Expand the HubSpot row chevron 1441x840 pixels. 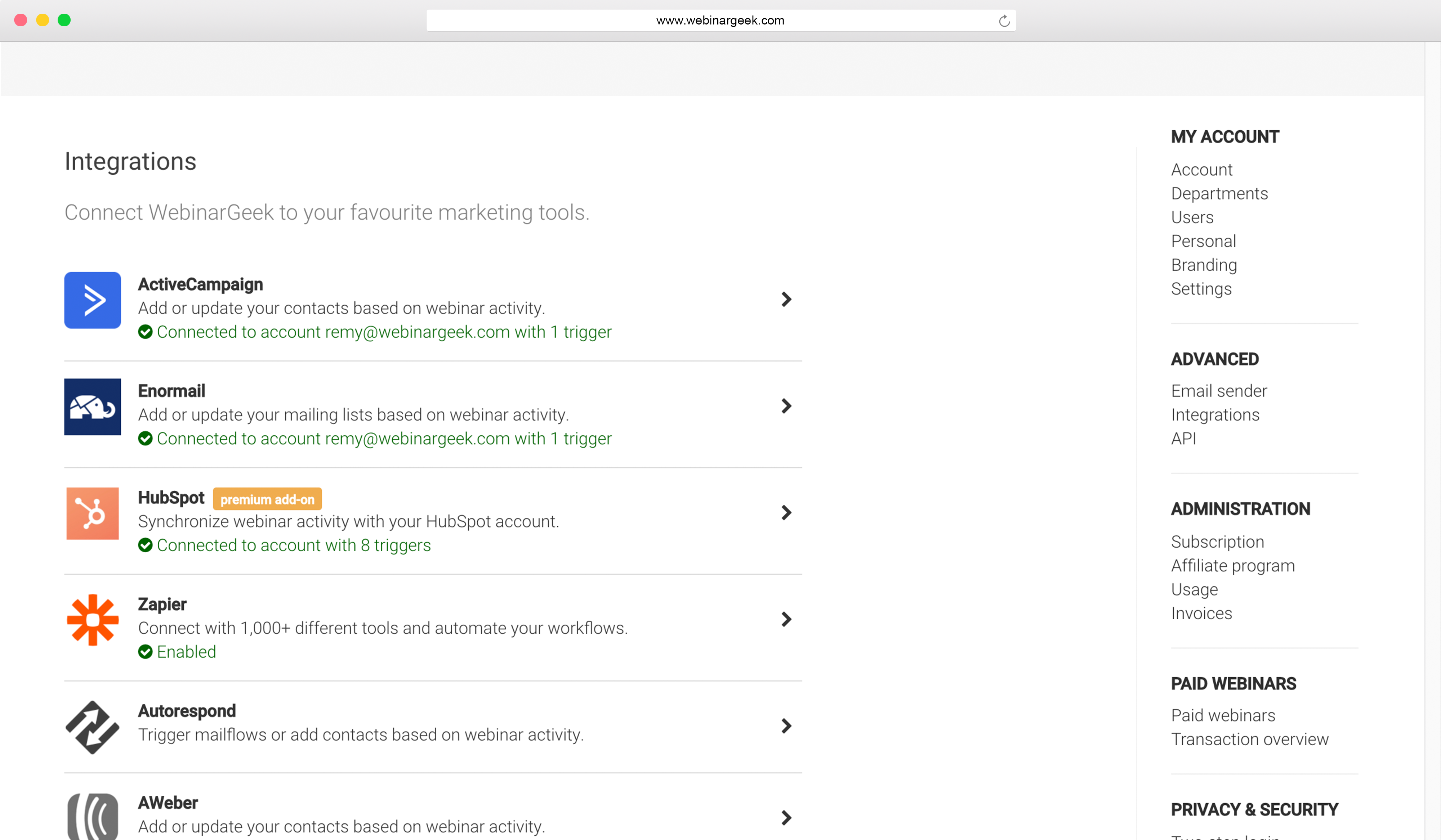pos(786,513)
